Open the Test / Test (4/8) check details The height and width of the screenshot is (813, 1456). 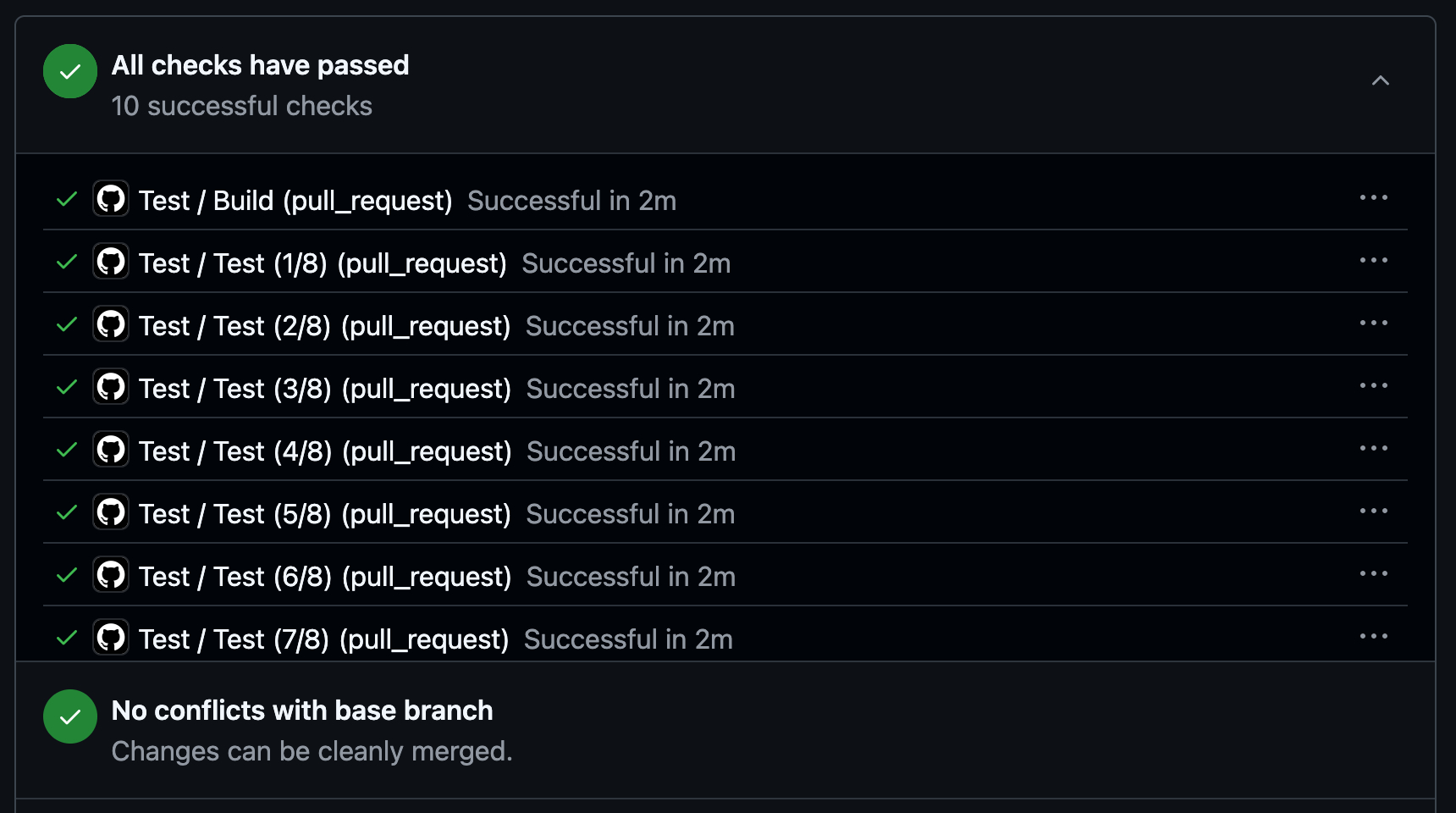pos(325,451)
